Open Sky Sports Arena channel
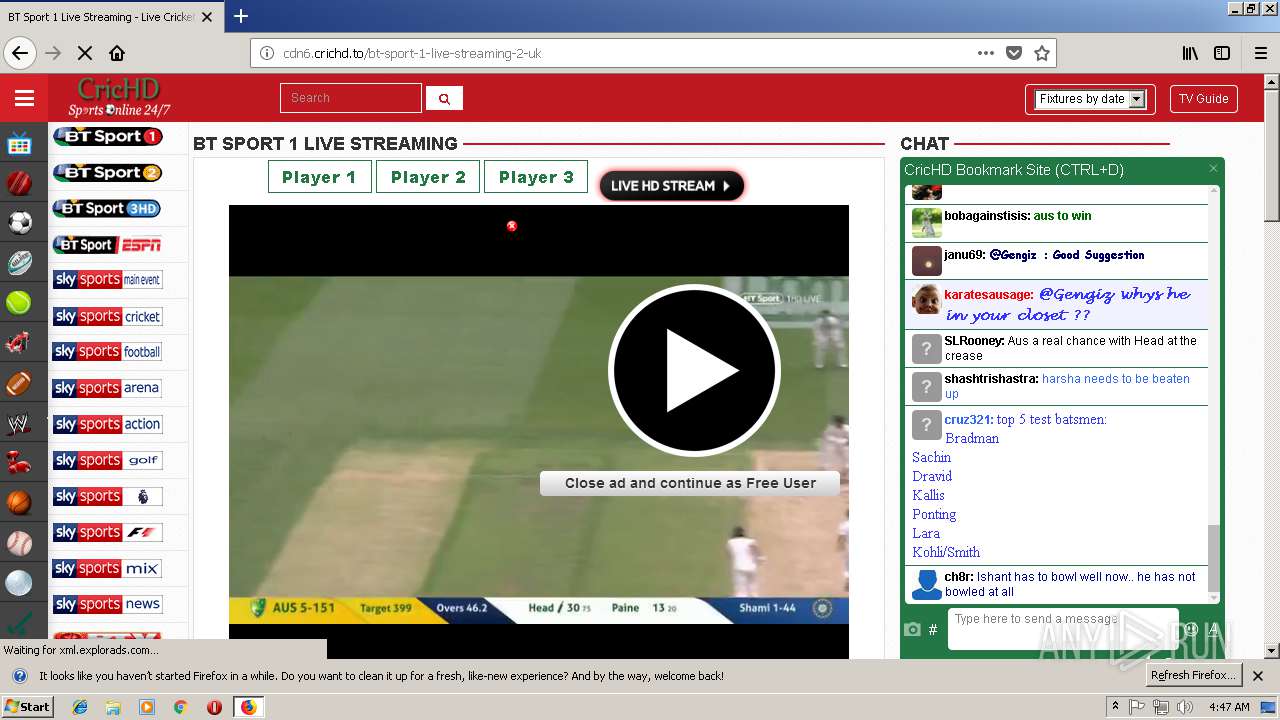This screenshot has width=1280, height=720. (108, 388)
